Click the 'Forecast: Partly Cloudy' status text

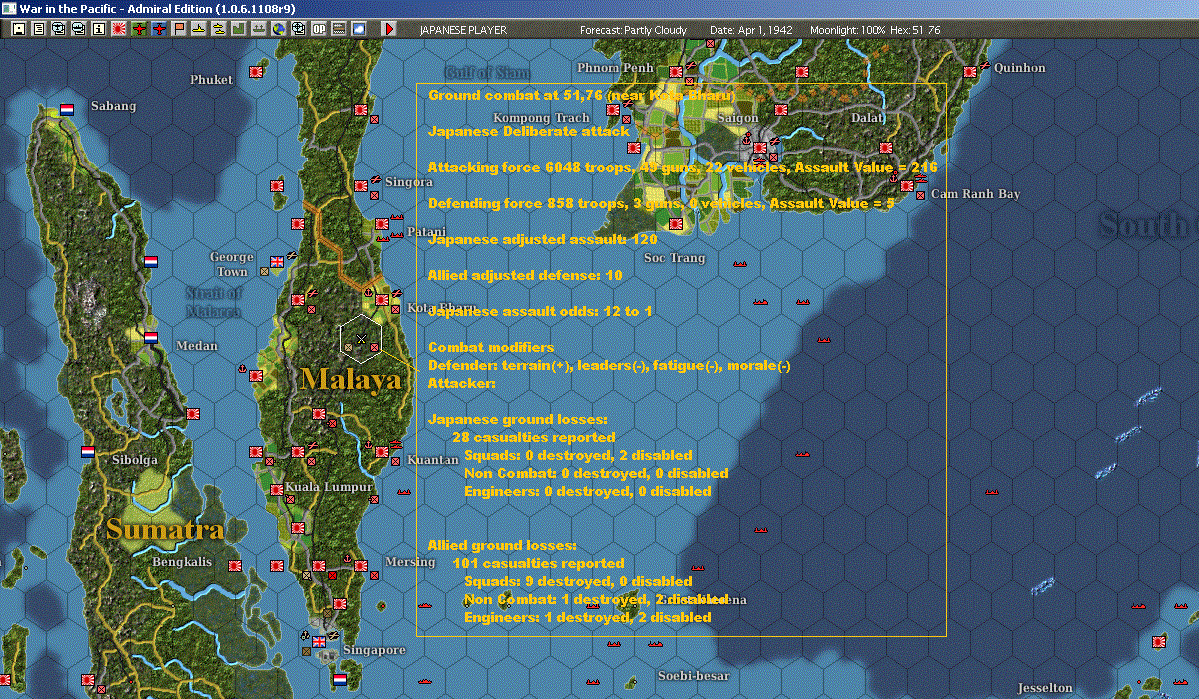(633, 30)
